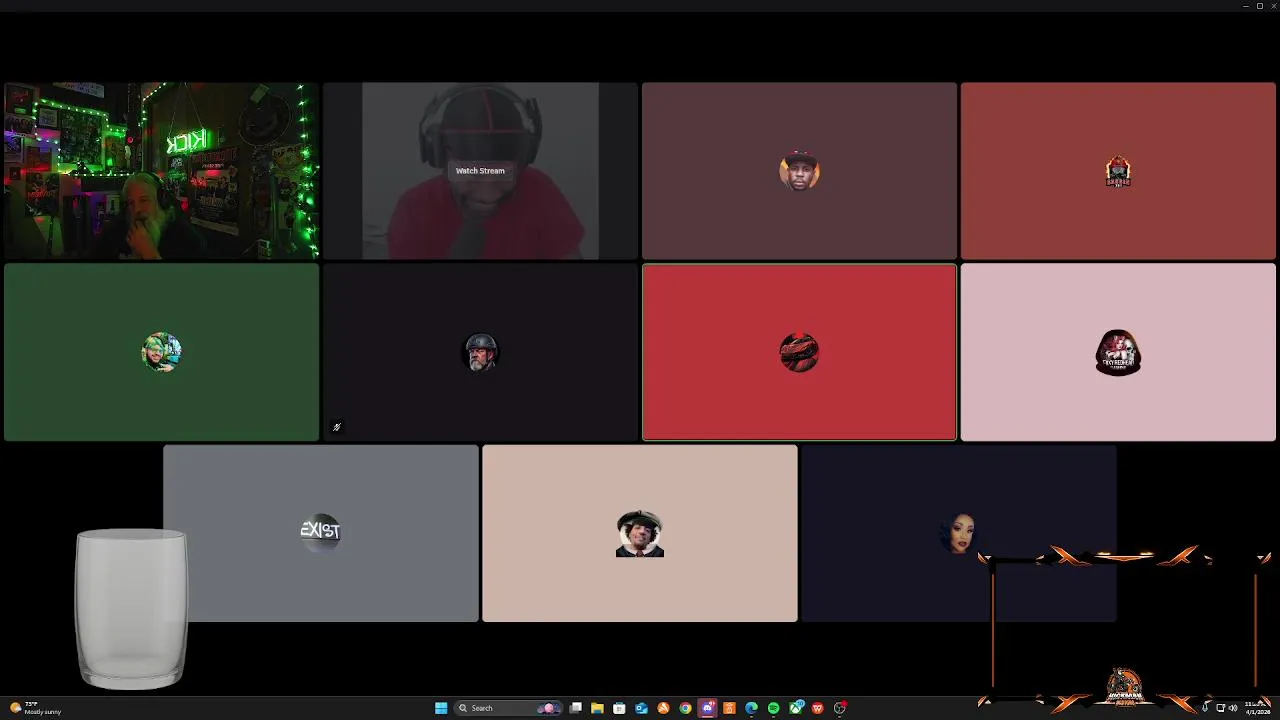Open the Windows Start menu
The height and width of the screenshot is (720, 1280).
441,708
